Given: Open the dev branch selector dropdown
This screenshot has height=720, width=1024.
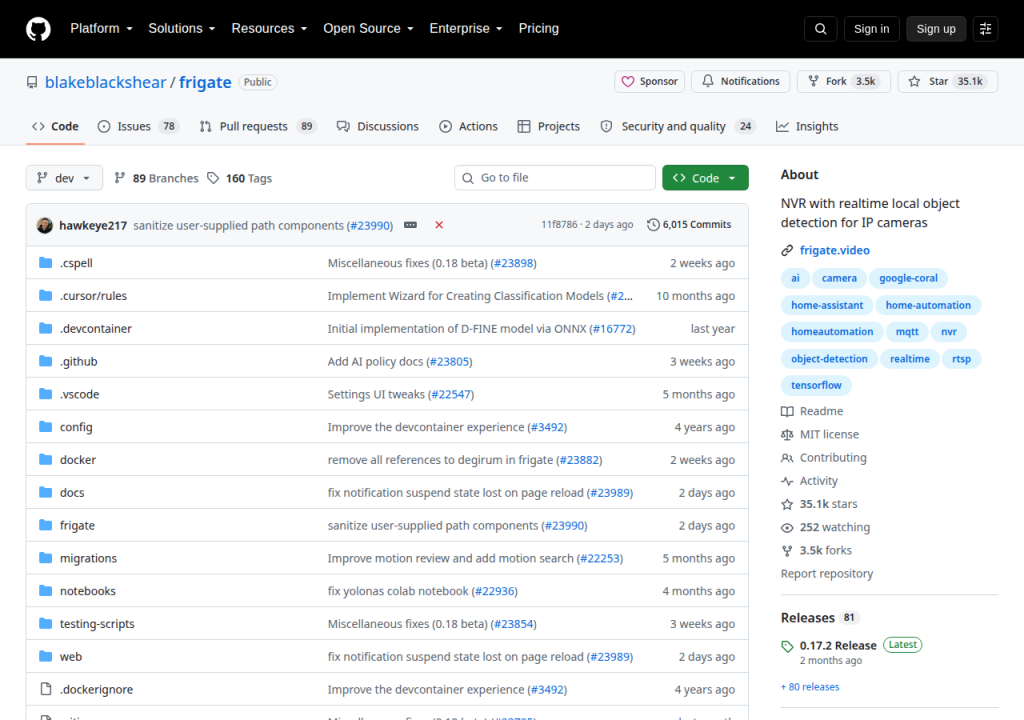Looking at the screenshot, I should [x=64, y=178].
